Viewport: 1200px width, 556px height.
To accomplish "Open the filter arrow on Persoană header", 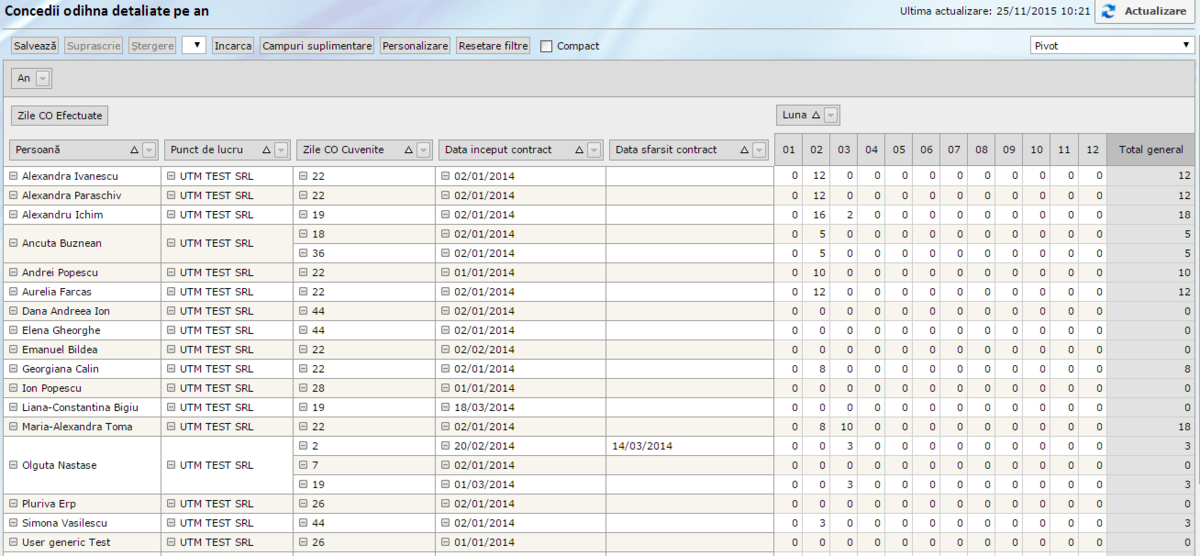I will click(149, 150).
